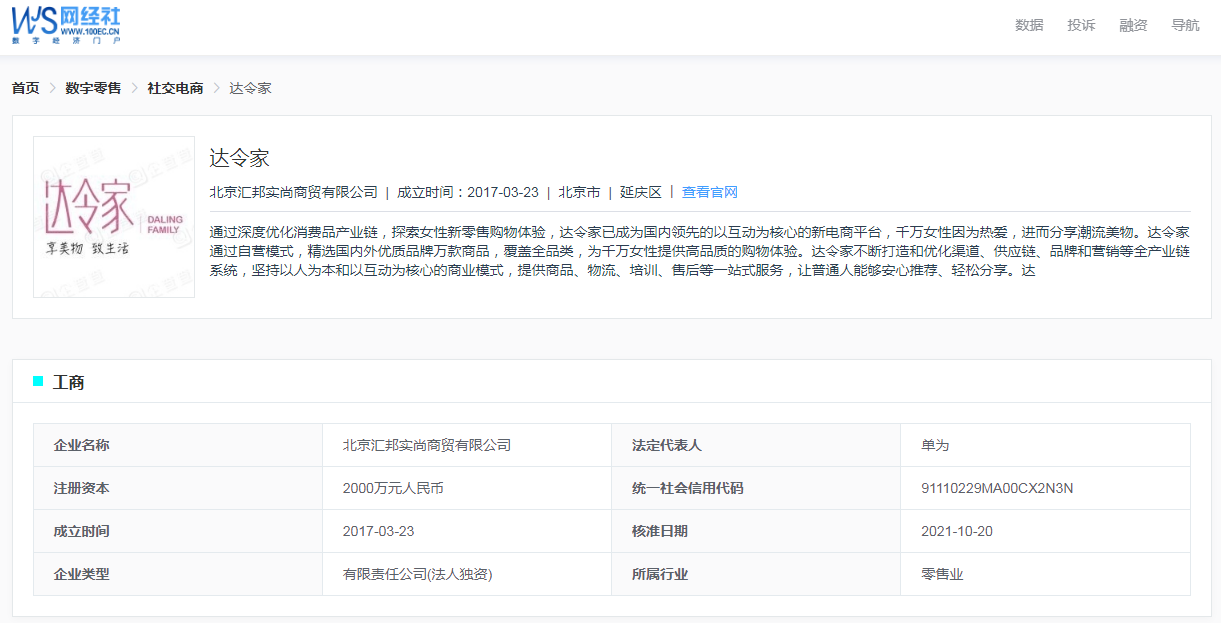The height and width of the screenshot is (623, 1221).
Task: Open the 投诉 menu item
Action: click(x=1081, y=25)
